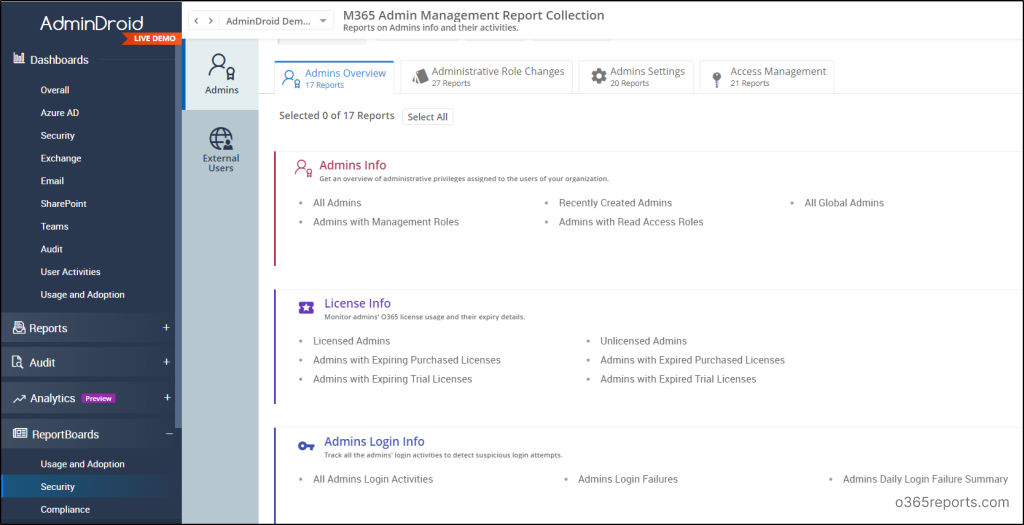Open Admins with Expiring Purchased Licenses

coord(407,360)
